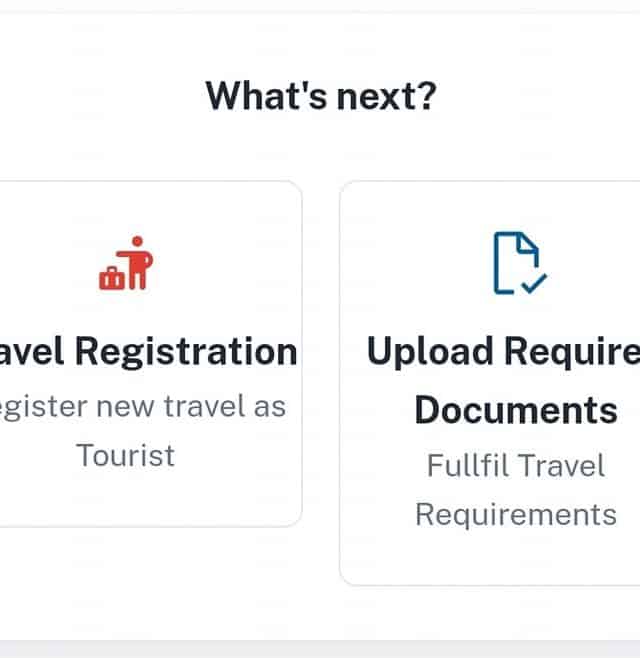The image size is (640, 658).
Task: Click the red tourist with luggage icon
Action: pos(127,264)
